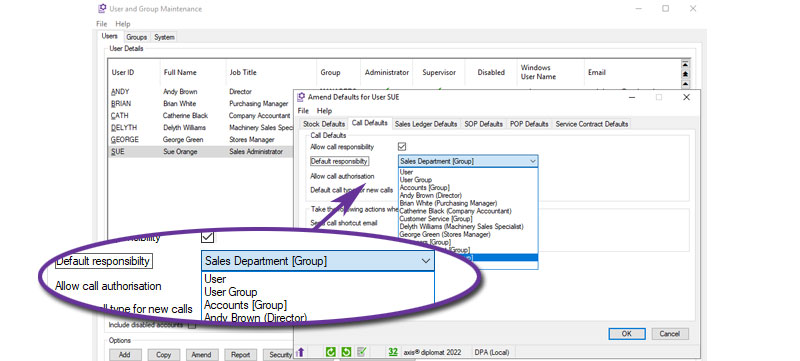Click the Supervisor column header
The height and width of the screenshot is (361, 800).
tap(439, 72)
